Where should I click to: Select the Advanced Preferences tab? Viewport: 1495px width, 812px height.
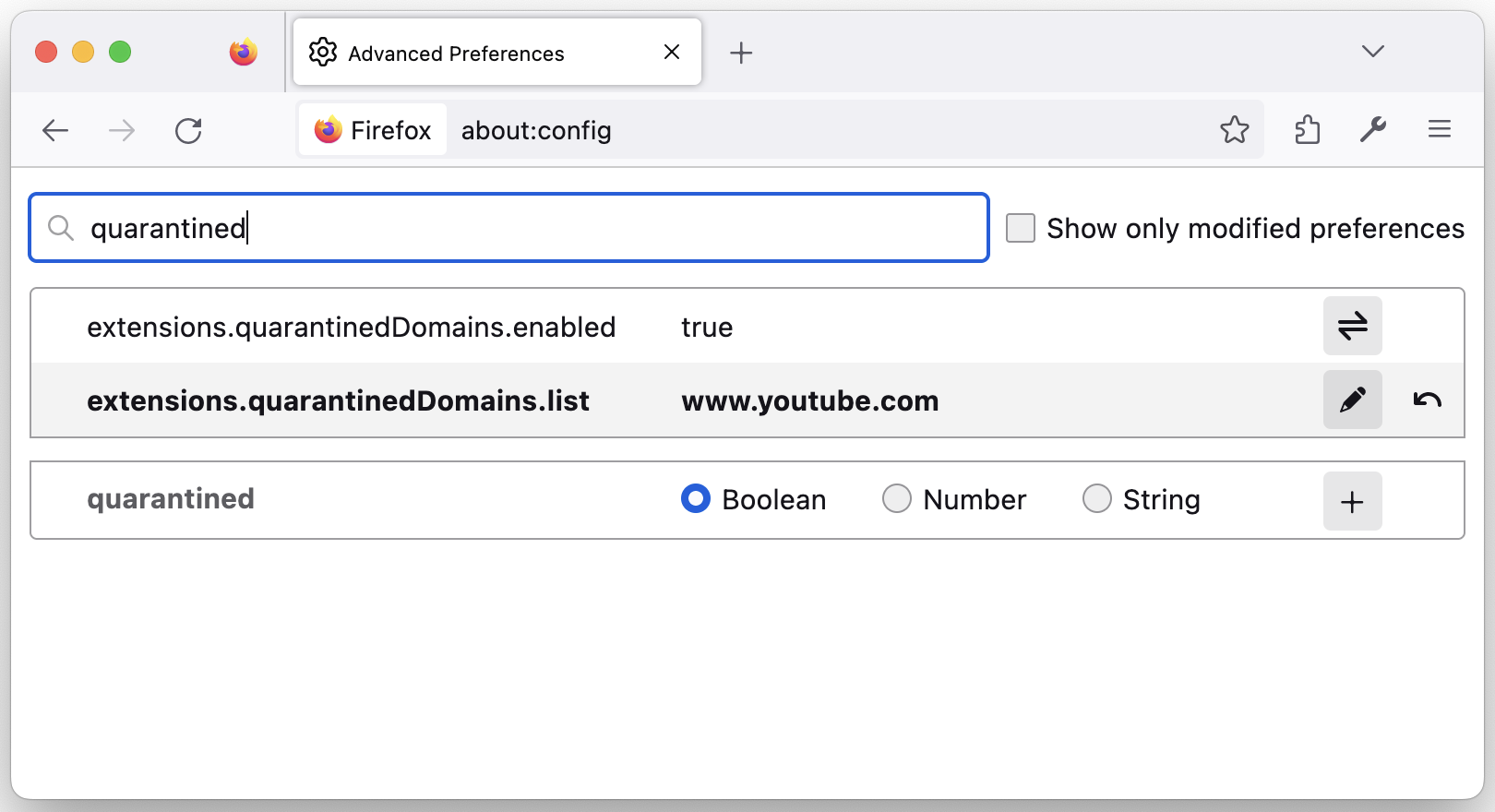click(x=497, y=53)
